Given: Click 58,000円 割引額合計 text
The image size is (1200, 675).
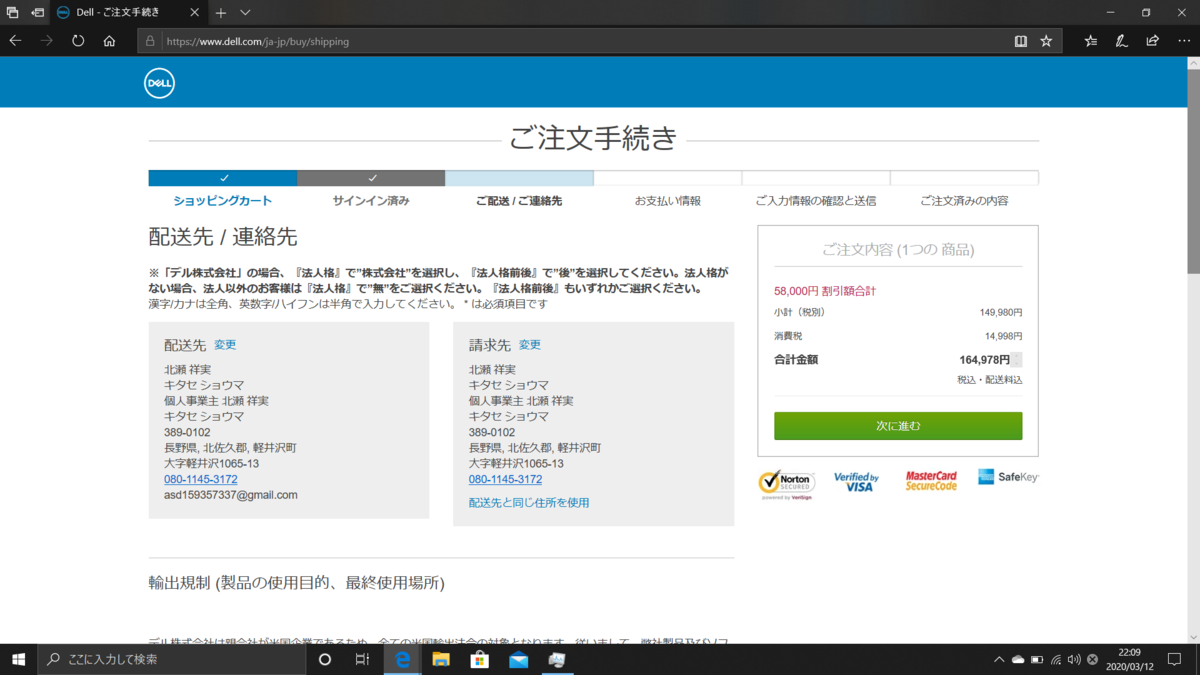Looking at the screenshot, I should 825,291.
